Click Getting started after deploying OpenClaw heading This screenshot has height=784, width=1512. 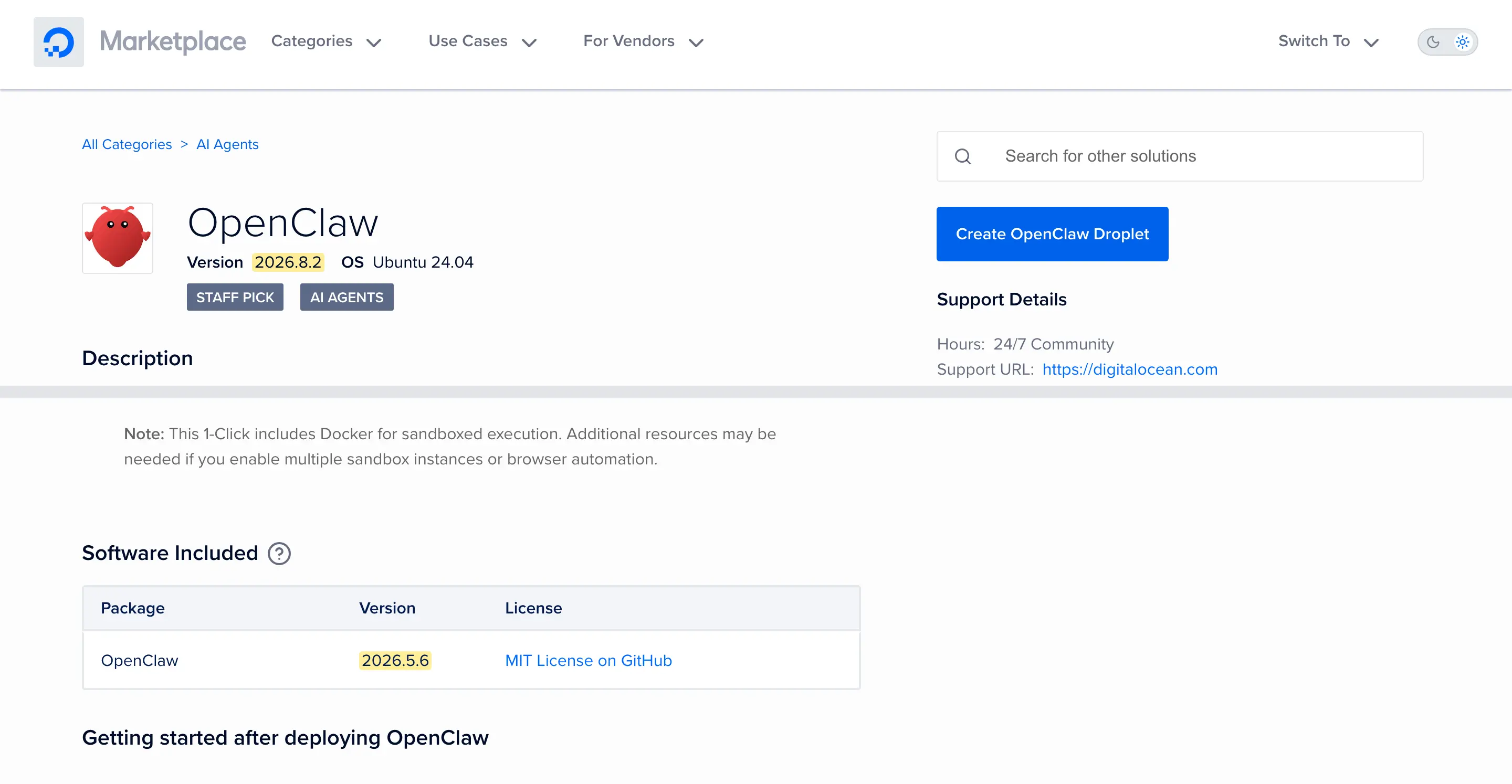click(x=285, y=738)
